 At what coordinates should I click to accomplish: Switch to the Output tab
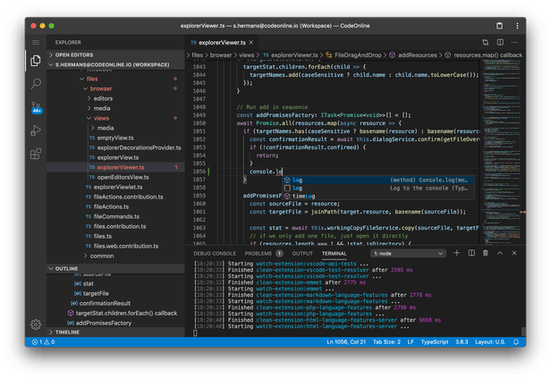302,253
